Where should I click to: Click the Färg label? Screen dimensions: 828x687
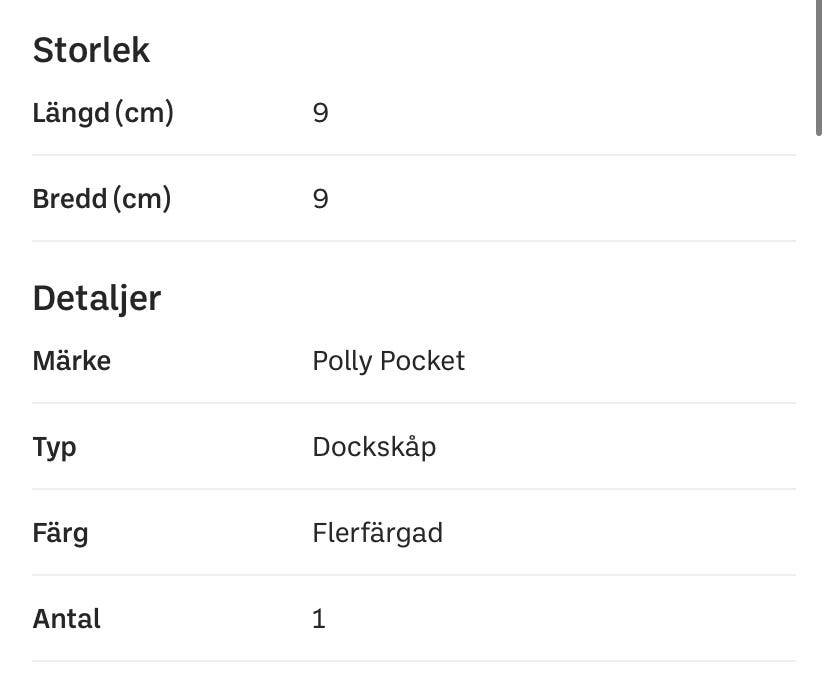pos(60,533)
